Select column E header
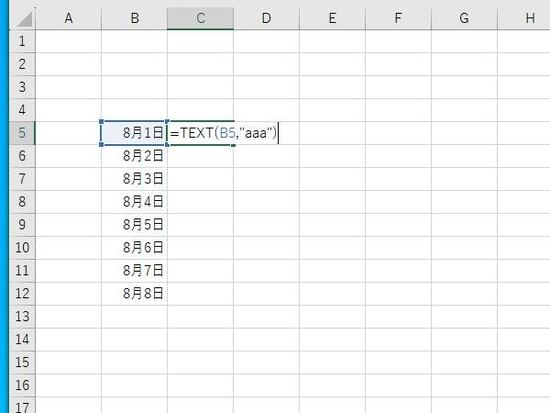 pos(333,18)
